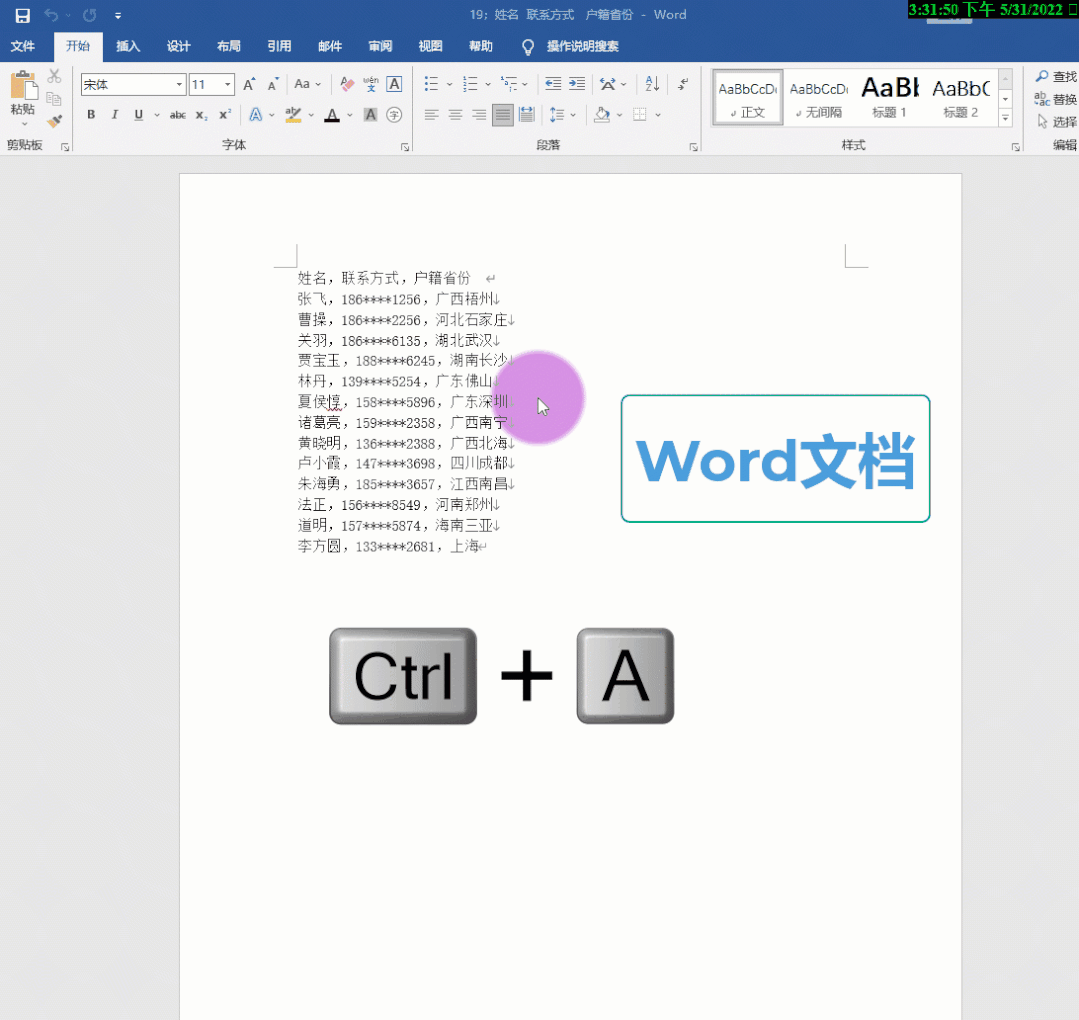The image size is (1079, 1020).
Task: Click the Undo arrow icon
Action: 51,15
